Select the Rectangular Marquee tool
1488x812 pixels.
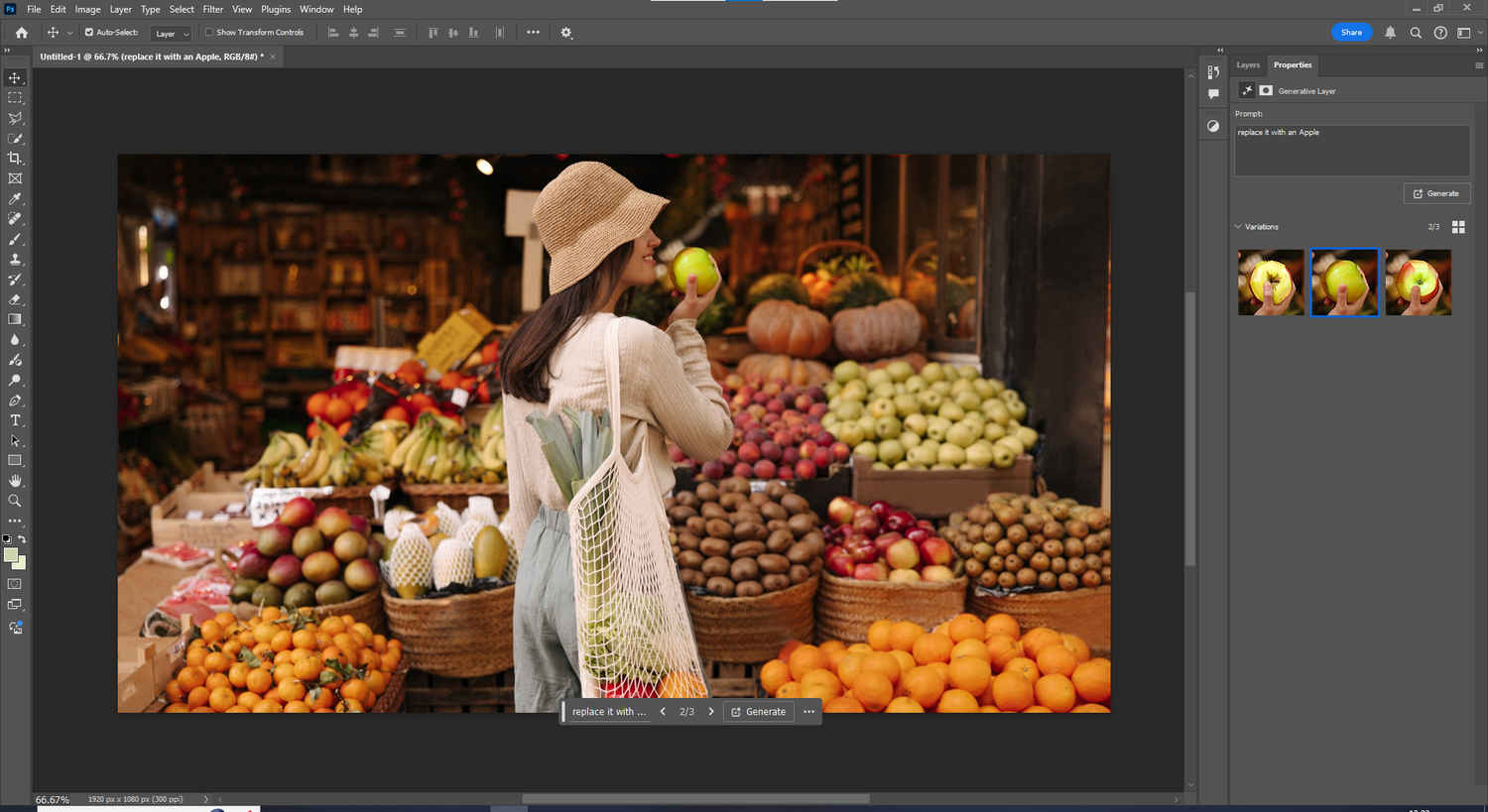point(15,98)
